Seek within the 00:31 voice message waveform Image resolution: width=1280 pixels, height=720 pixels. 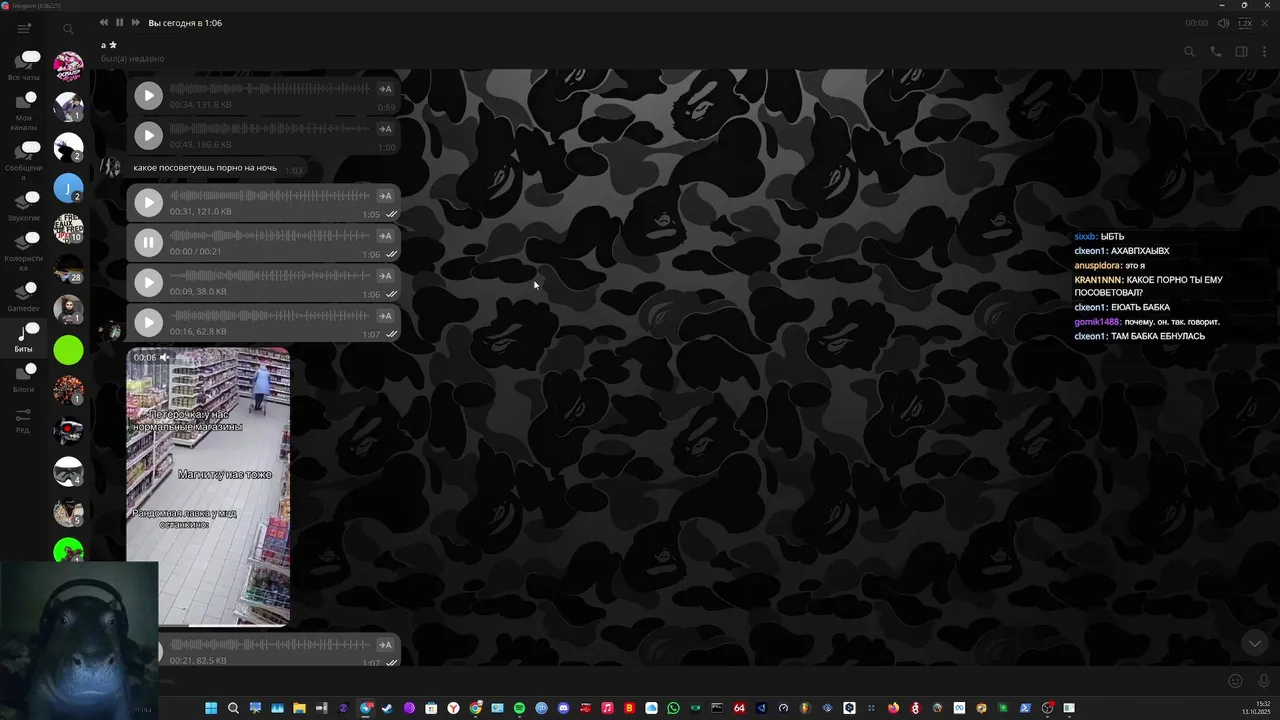(x=269, y=196)
